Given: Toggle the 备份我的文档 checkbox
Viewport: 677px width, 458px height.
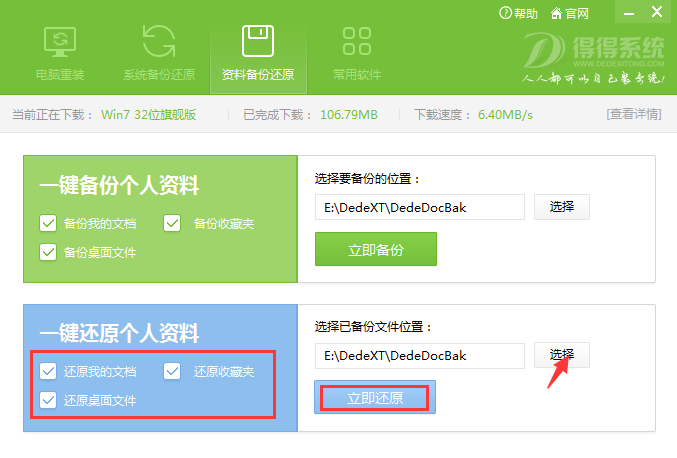Looking at the screenshot, I should (48, 223).
